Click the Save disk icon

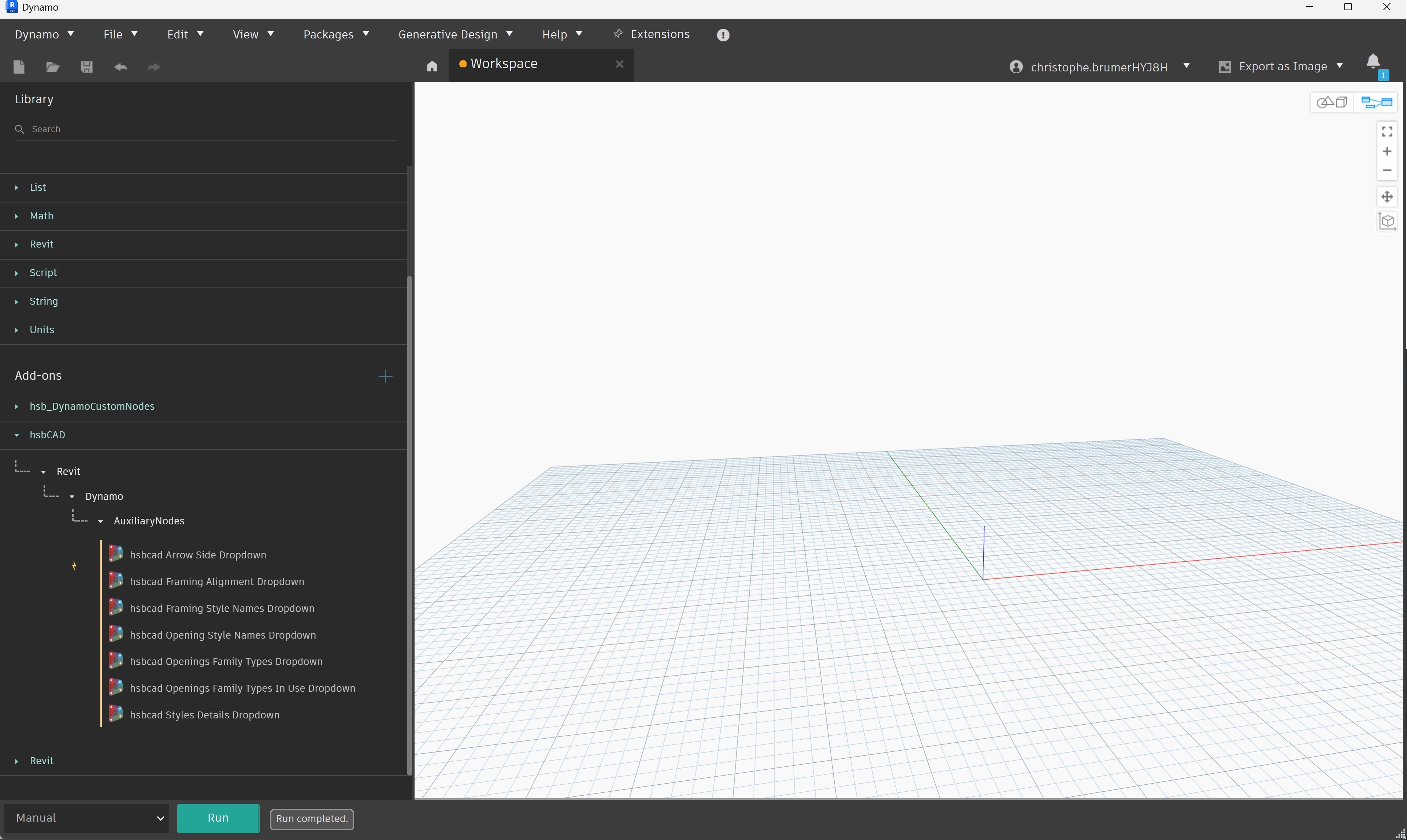pos(86,67)
